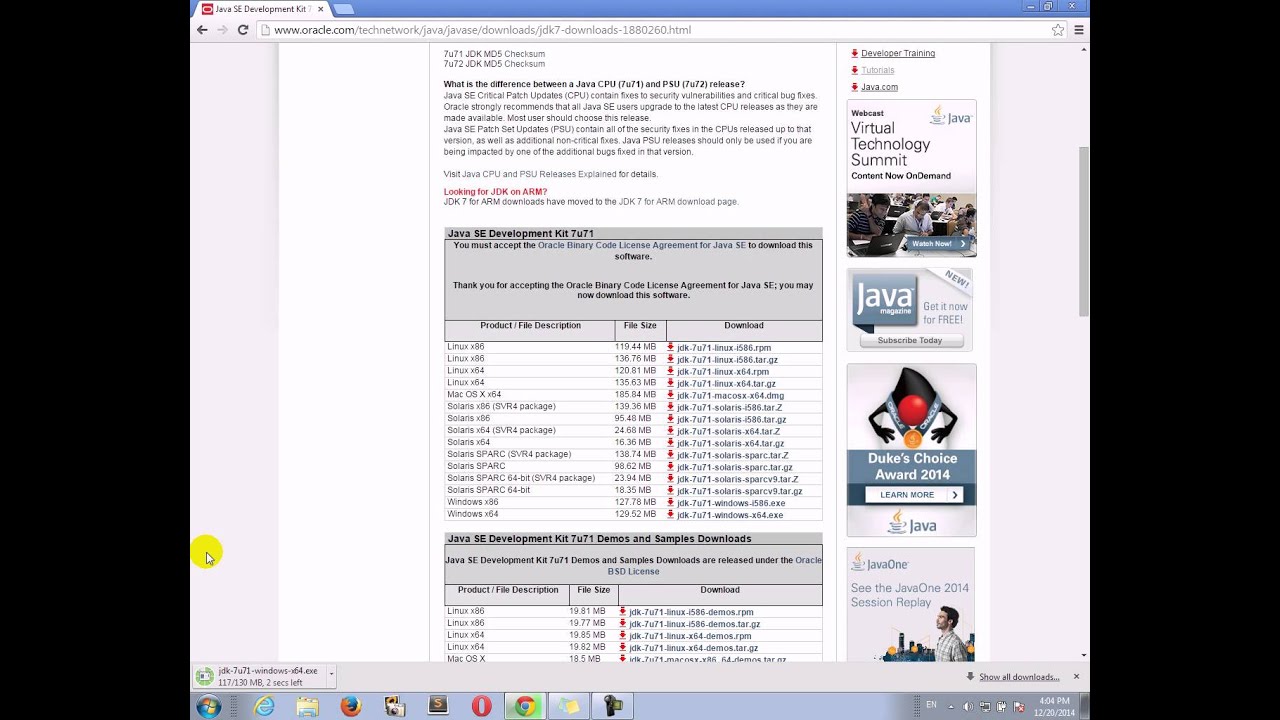Screen dimensions: 1280x720
Task: Select the 129.52 MB file size cell
Action: pos(635,514)
